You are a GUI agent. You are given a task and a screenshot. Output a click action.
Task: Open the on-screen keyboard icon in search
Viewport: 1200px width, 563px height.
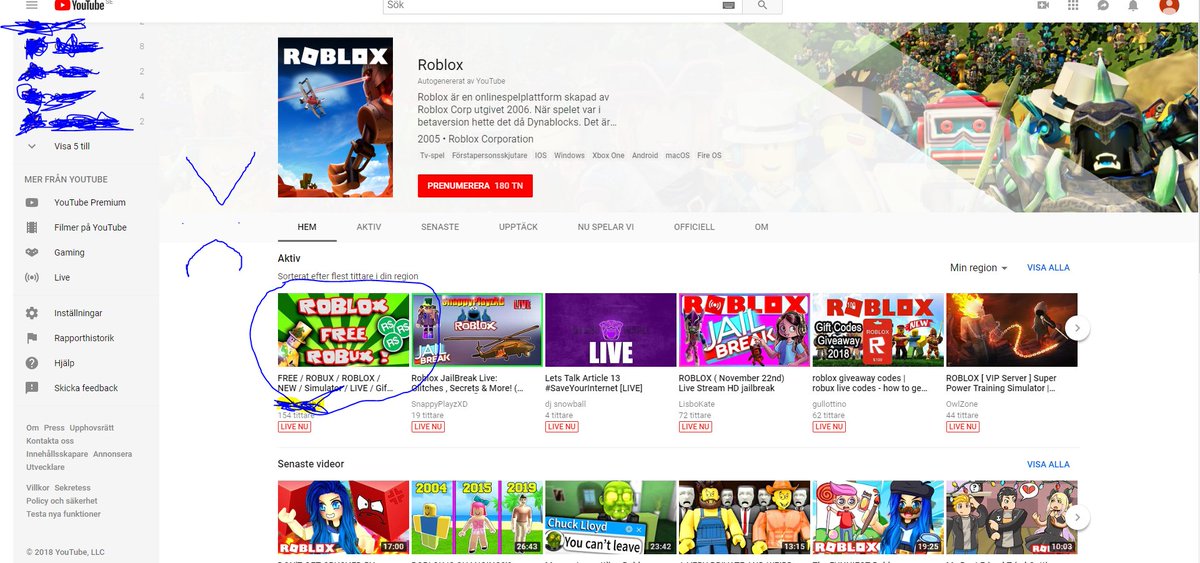click(x=728, y=5)
